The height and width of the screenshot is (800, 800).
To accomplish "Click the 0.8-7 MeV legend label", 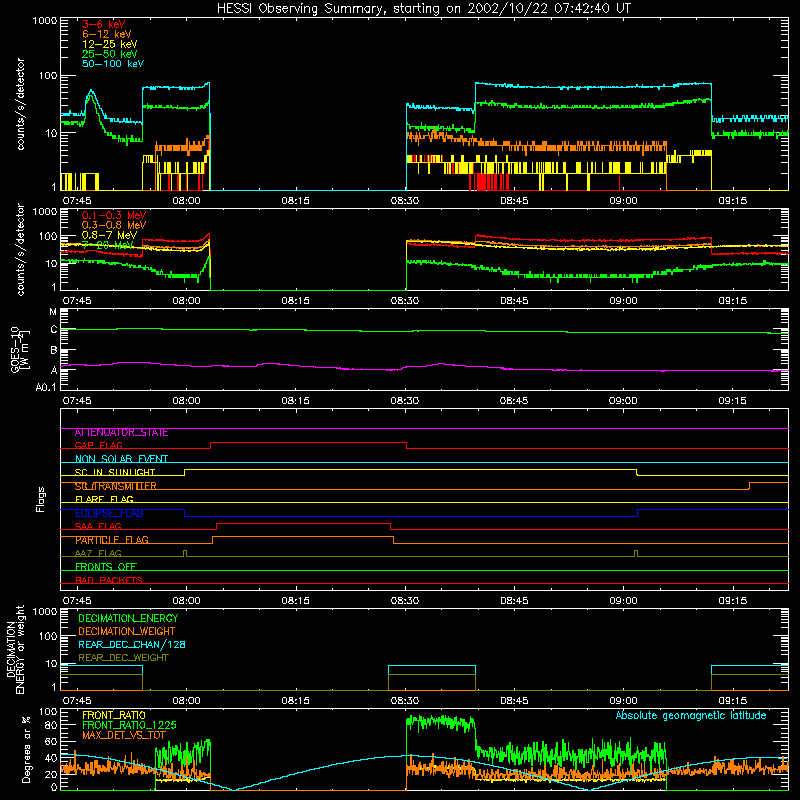I will (x=109, y=235).
